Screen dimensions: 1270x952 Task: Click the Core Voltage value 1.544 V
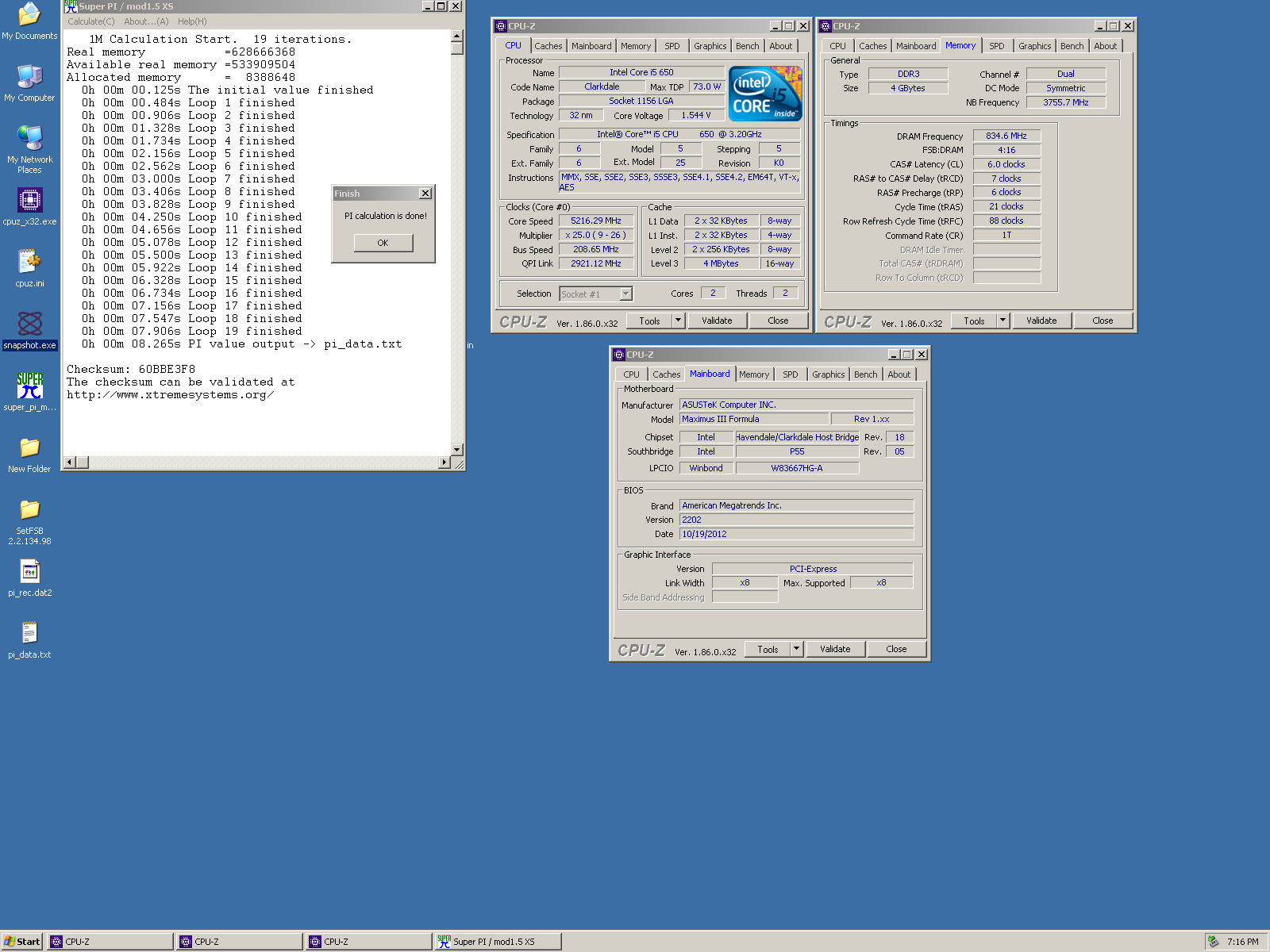(x=696, y=116)
